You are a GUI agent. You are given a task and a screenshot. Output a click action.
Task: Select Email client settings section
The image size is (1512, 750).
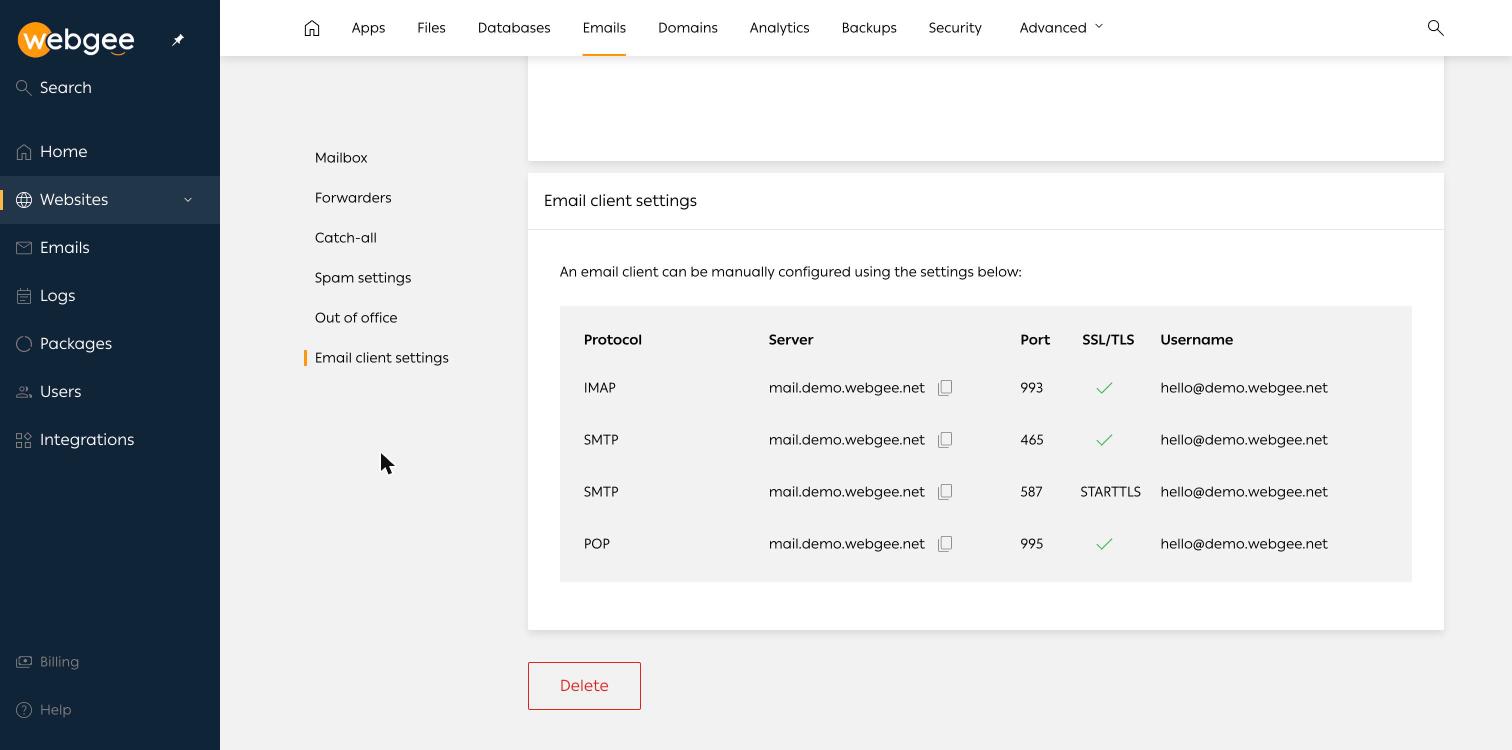click(x=381, y=358)
